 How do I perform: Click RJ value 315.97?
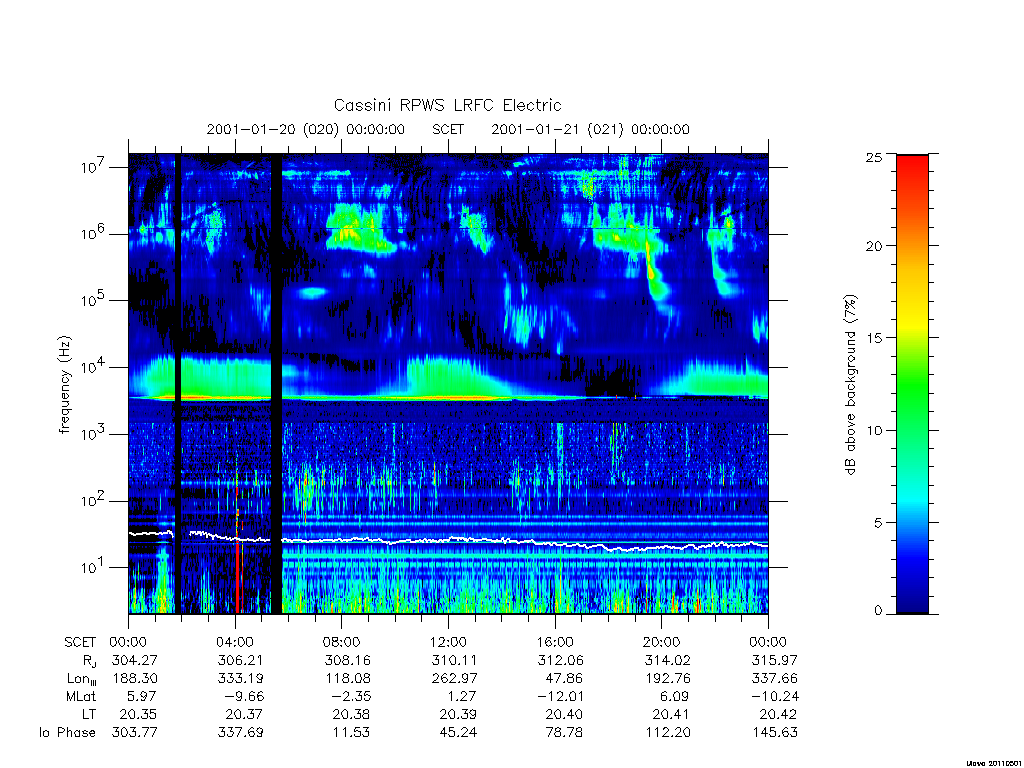(775, 660)
